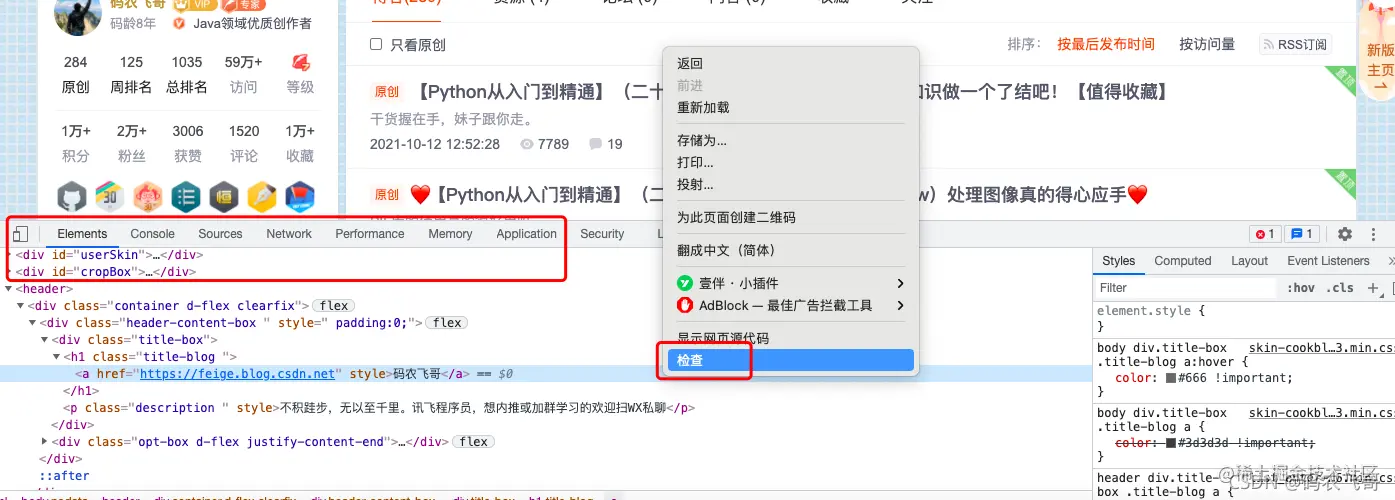
Task: Click the AdBlock icon in context menu
Action: pyautogui.click(x=685, y=305)
